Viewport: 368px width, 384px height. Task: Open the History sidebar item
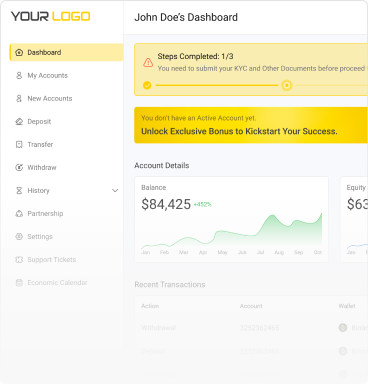tap(66, 190)
